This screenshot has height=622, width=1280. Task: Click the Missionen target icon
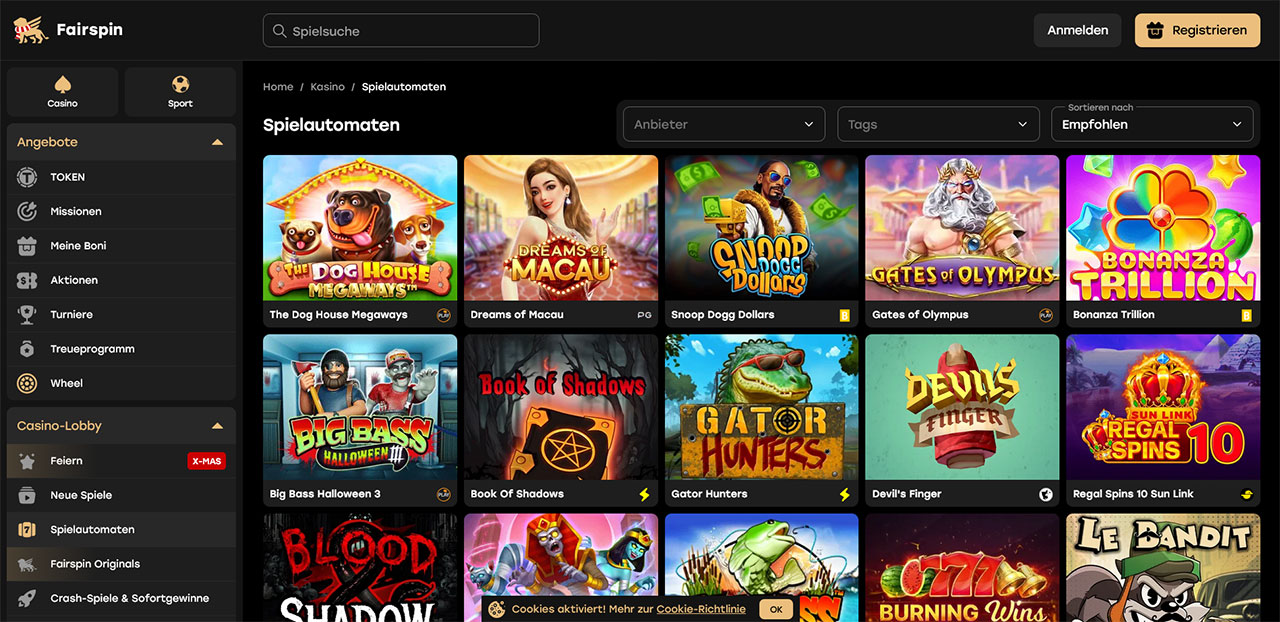tap(28, 212)
